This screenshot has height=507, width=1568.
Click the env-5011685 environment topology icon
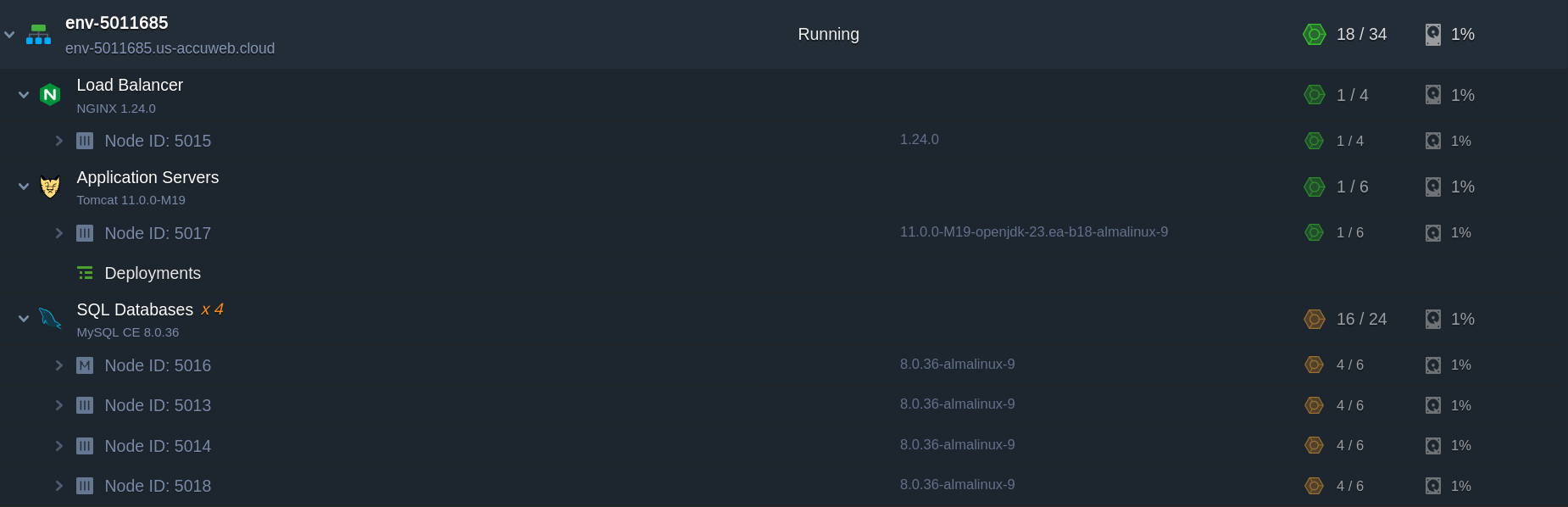click(x=38, y=35)
